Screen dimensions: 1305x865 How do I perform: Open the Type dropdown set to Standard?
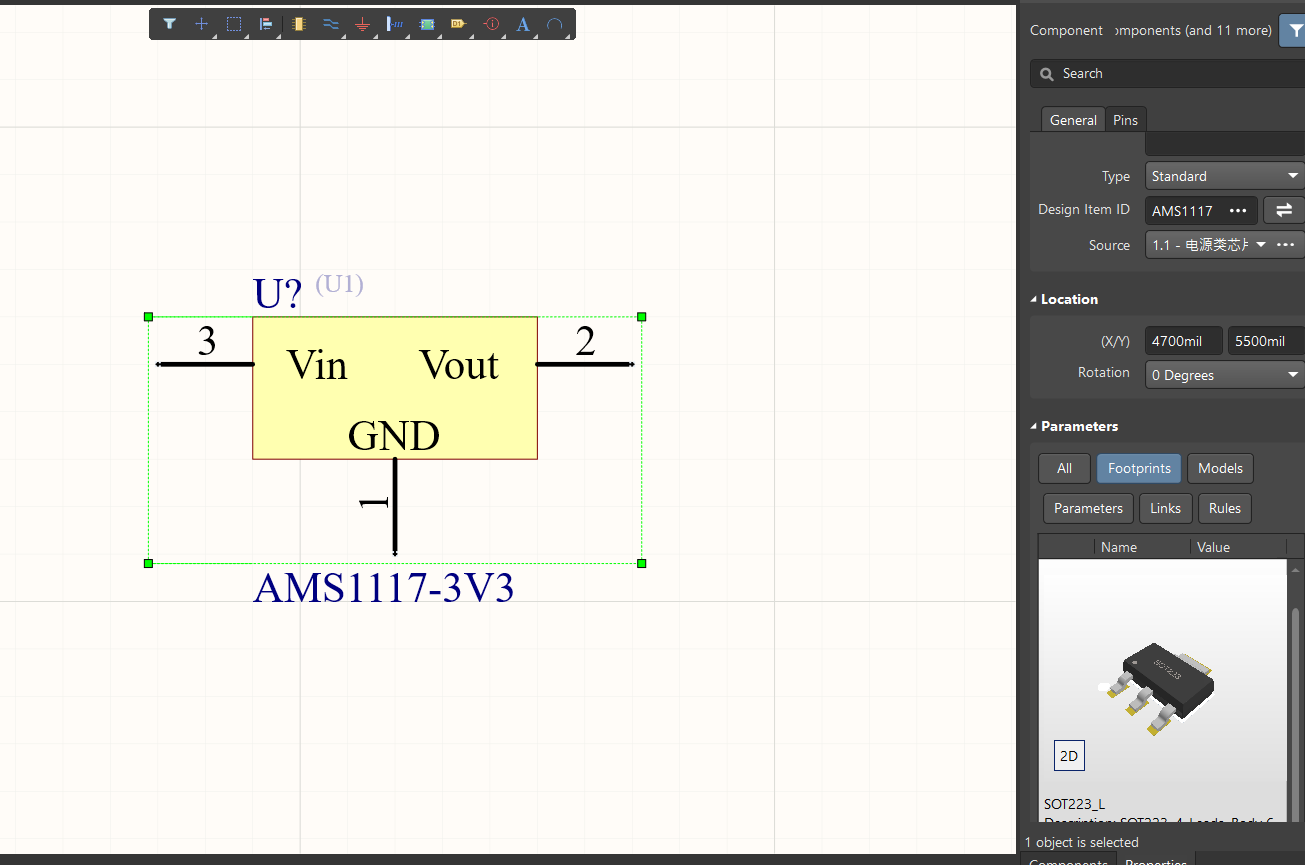[x=1224, y=176]
